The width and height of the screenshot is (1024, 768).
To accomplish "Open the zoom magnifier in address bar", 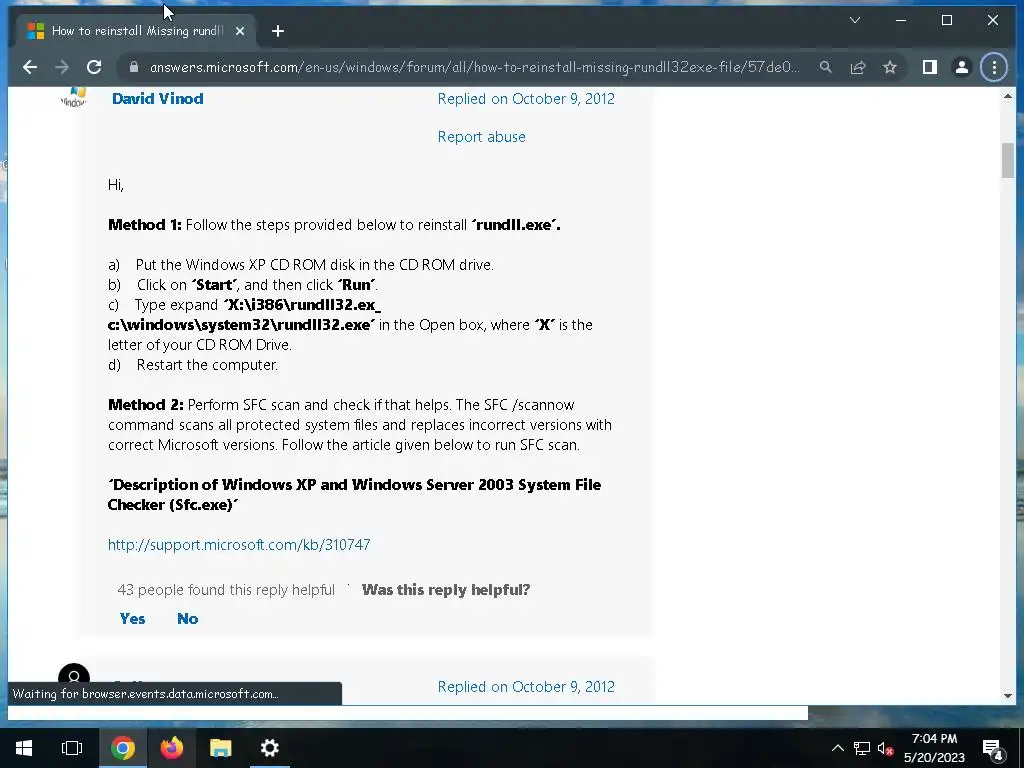I will [825, 67].
